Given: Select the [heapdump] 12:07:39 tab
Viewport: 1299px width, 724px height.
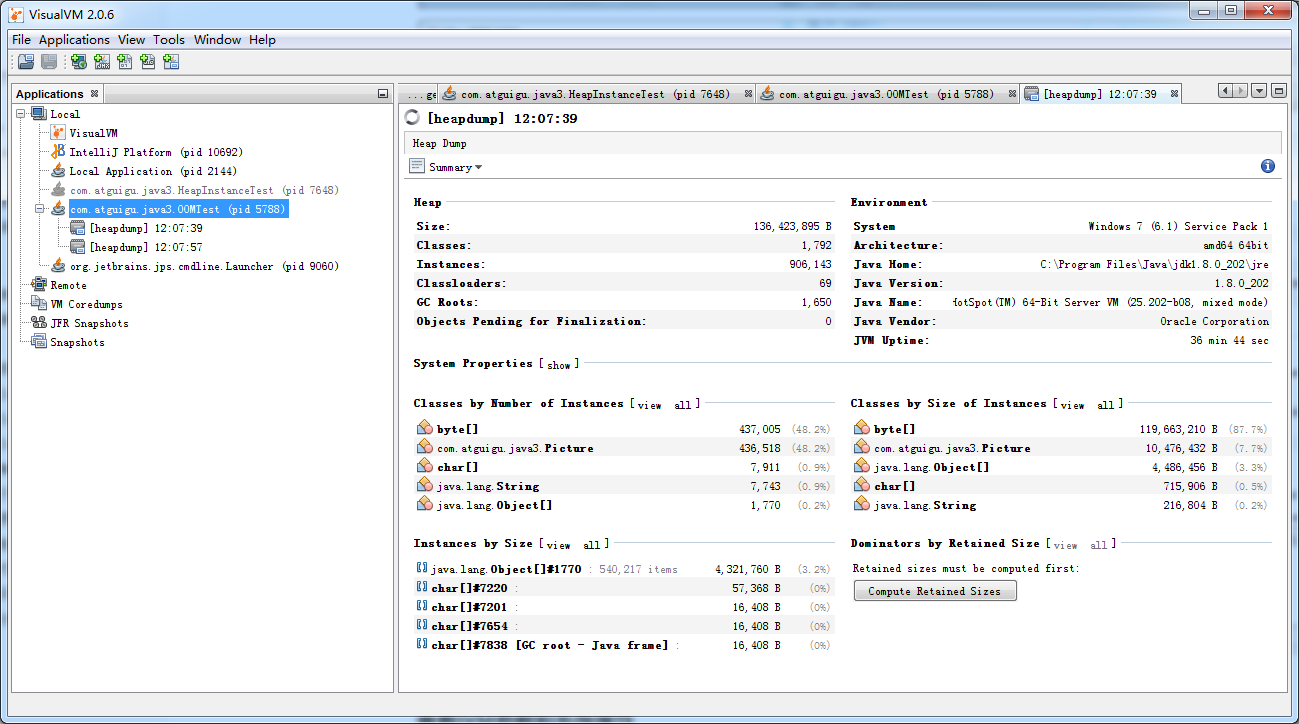Looking at the screenshot, I should (x=1100, y=94).
